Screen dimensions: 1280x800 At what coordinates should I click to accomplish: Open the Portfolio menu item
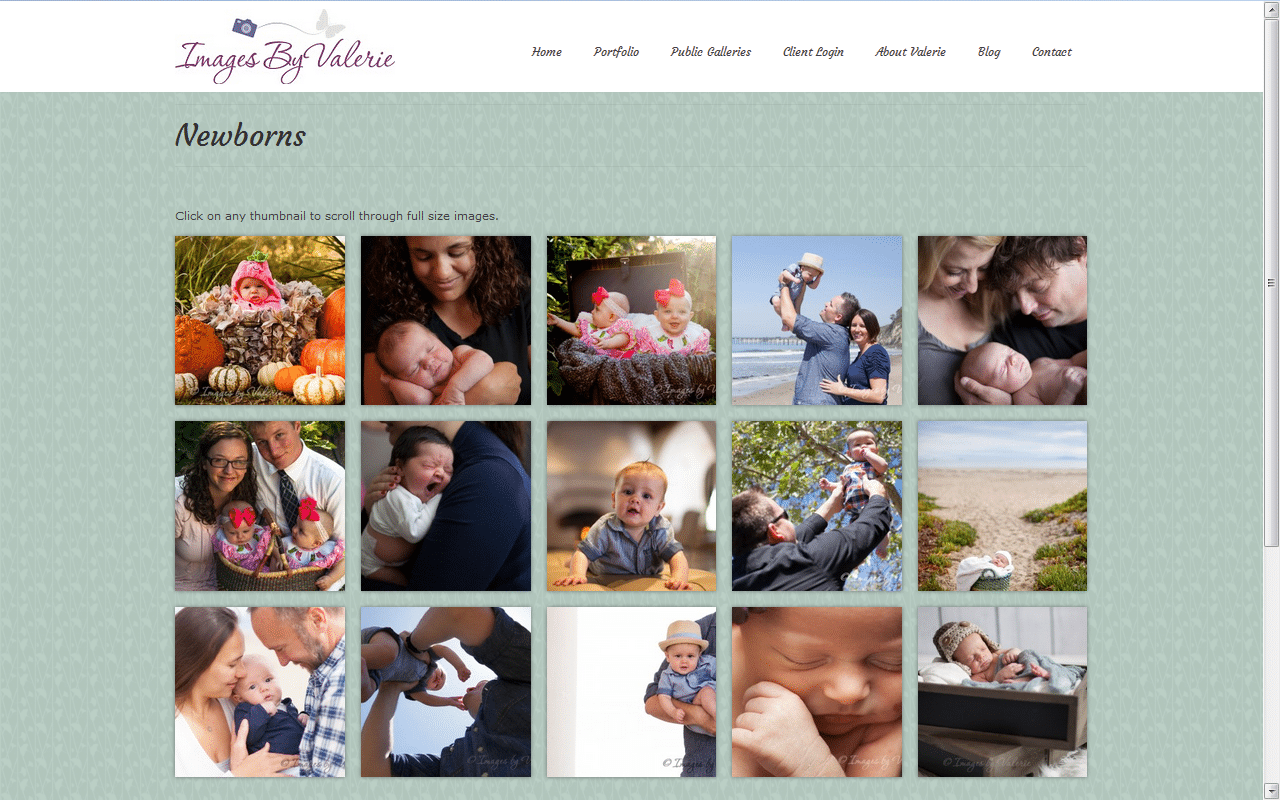616,52
